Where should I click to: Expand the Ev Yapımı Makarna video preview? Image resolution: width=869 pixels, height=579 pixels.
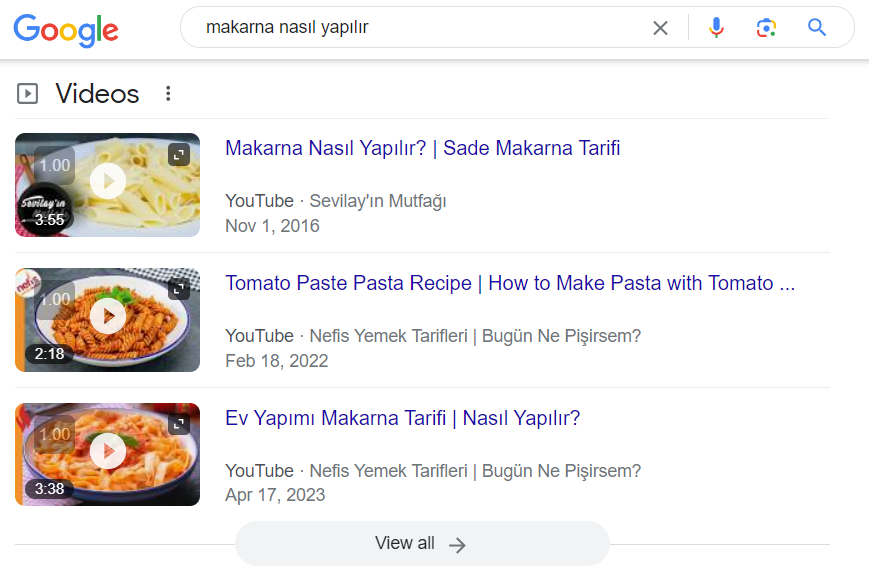coord(179,424)
